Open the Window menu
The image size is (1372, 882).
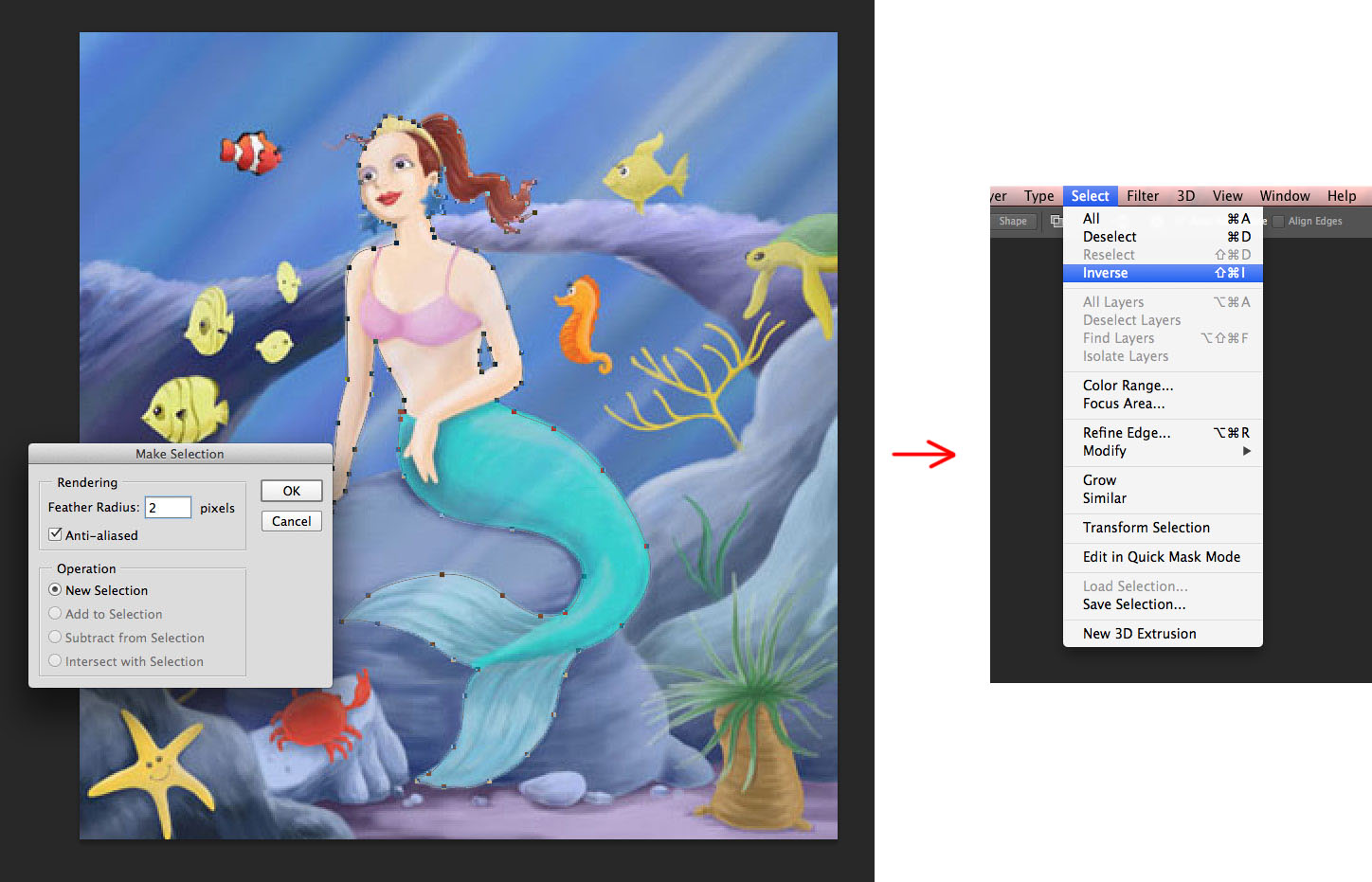click(1284, 196)
